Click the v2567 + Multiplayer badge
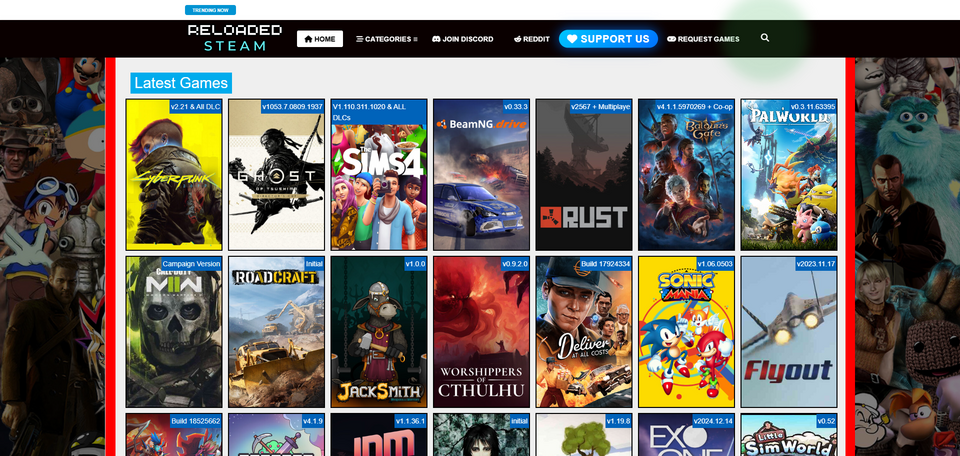Image resolution: width=960 pixels, height=456 pixels. [x=600, y=107]
